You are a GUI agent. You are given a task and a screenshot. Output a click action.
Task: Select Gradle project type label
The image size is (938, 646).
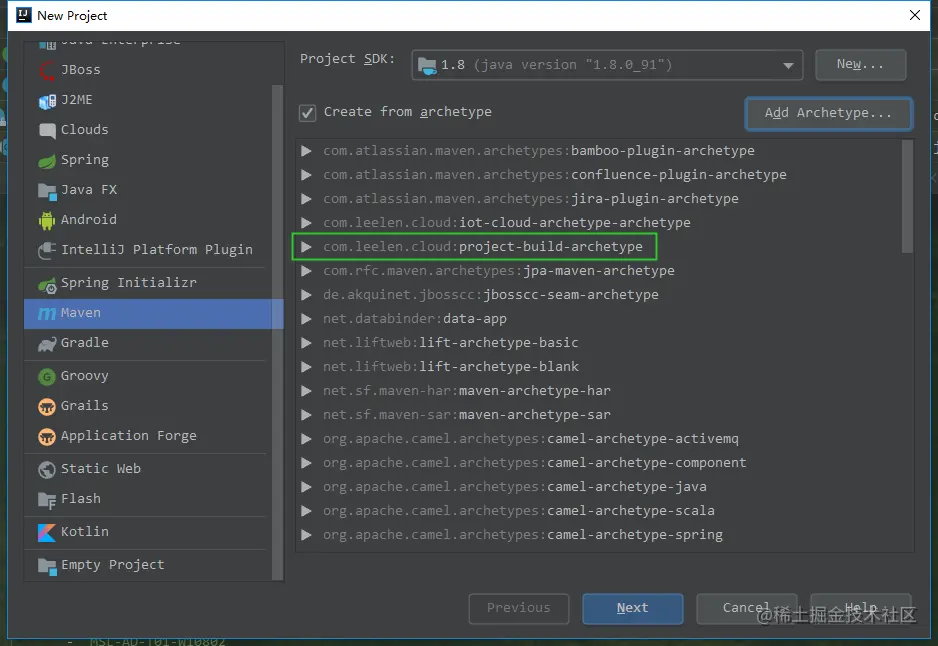click(x=85, y=343)
